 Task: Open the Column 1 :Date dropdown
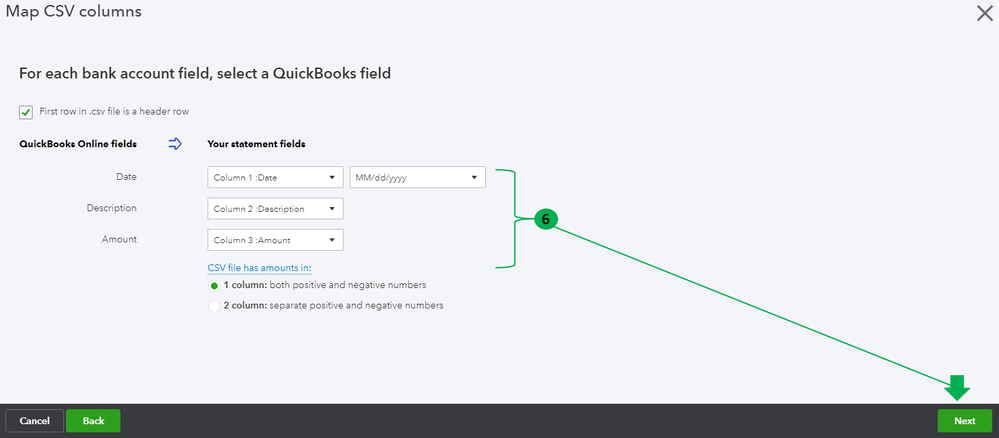(275, 177)
